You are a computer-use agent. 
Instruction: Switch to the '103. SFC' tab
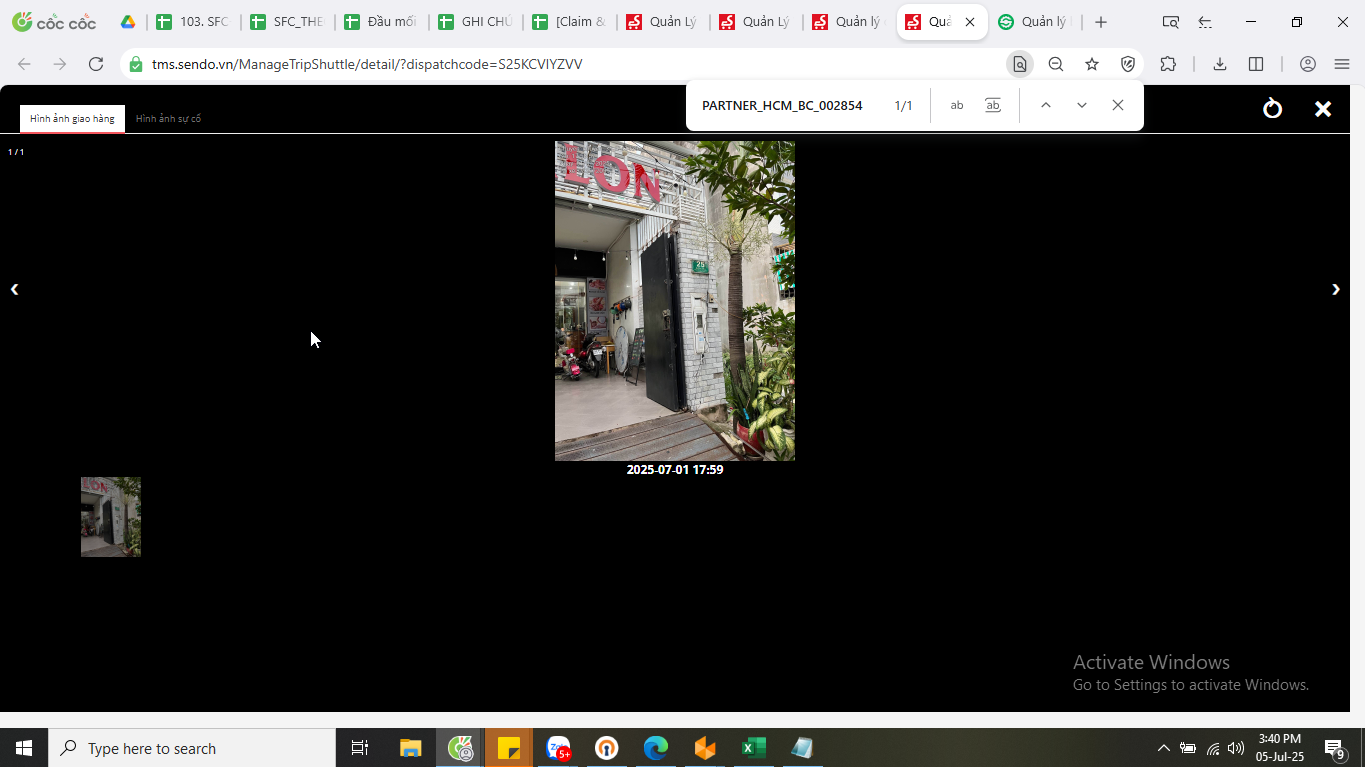[193, 22]
